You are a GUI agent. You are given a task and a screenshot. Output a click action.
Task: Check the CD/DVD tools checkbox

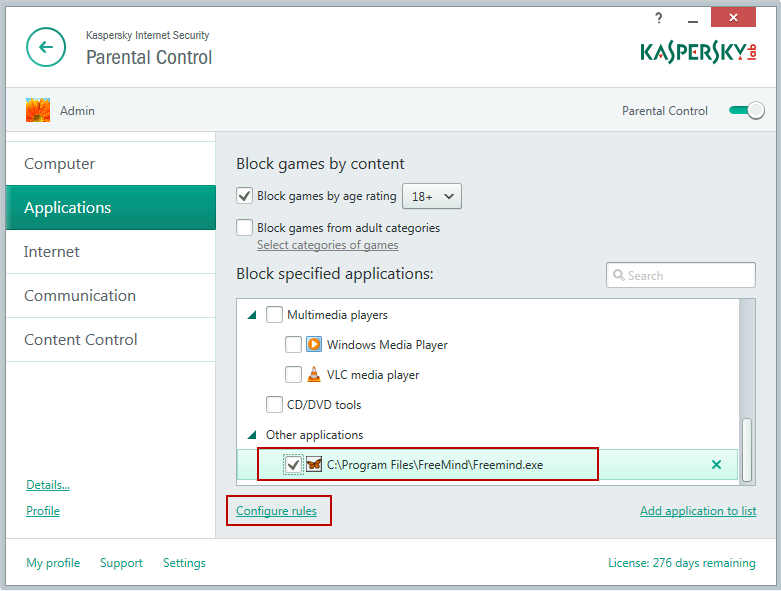(274, 404)
